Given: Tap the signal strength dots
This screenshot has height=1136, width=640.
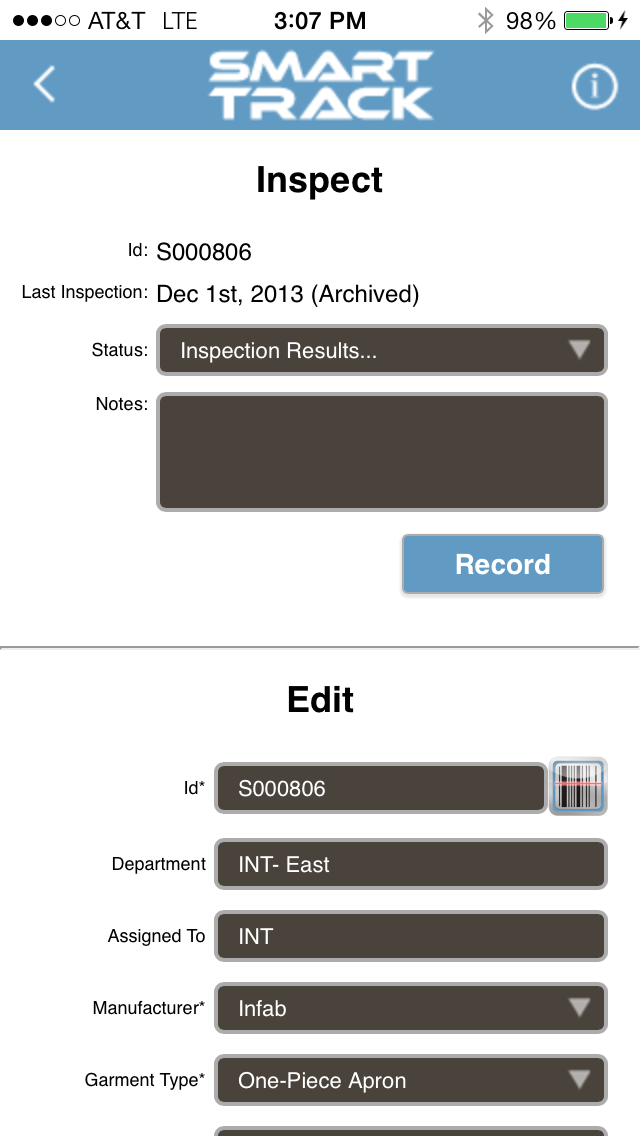Looking at the screenshot, I should pos(46,20).
